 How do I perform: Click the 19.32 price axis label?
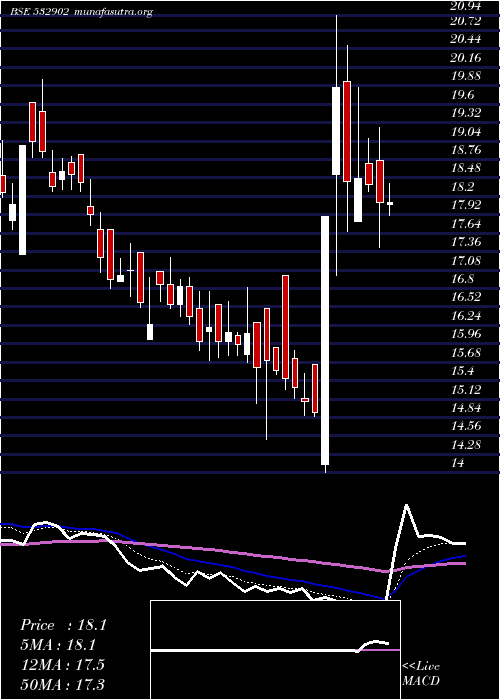point(466,113)
